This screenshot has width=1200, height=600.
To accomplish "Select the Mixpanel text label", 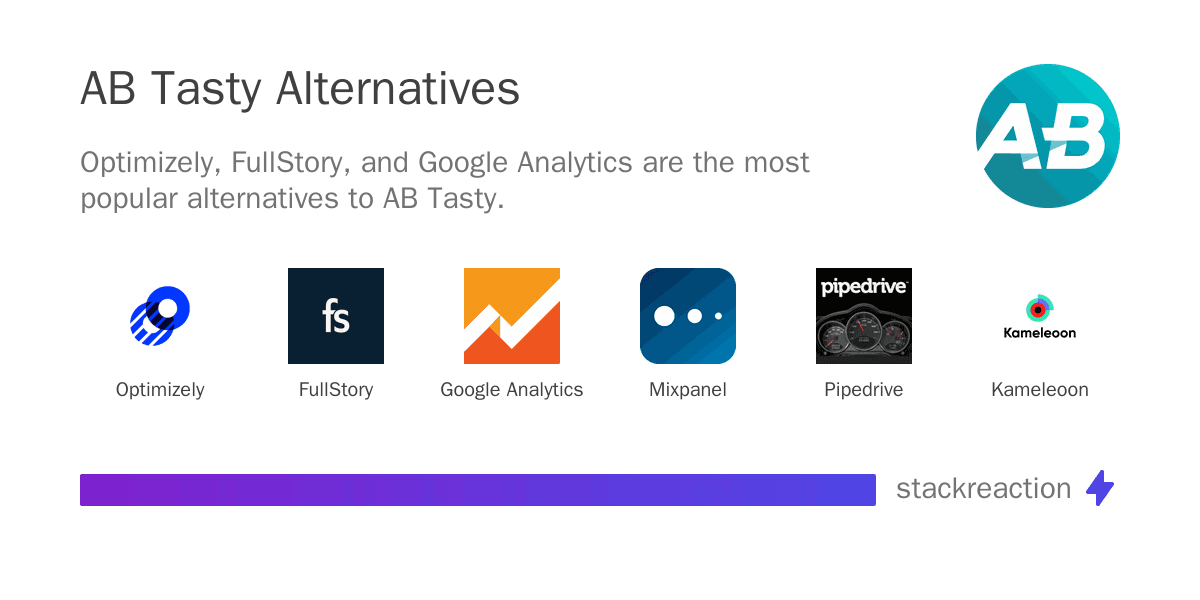I will point(688,390).
